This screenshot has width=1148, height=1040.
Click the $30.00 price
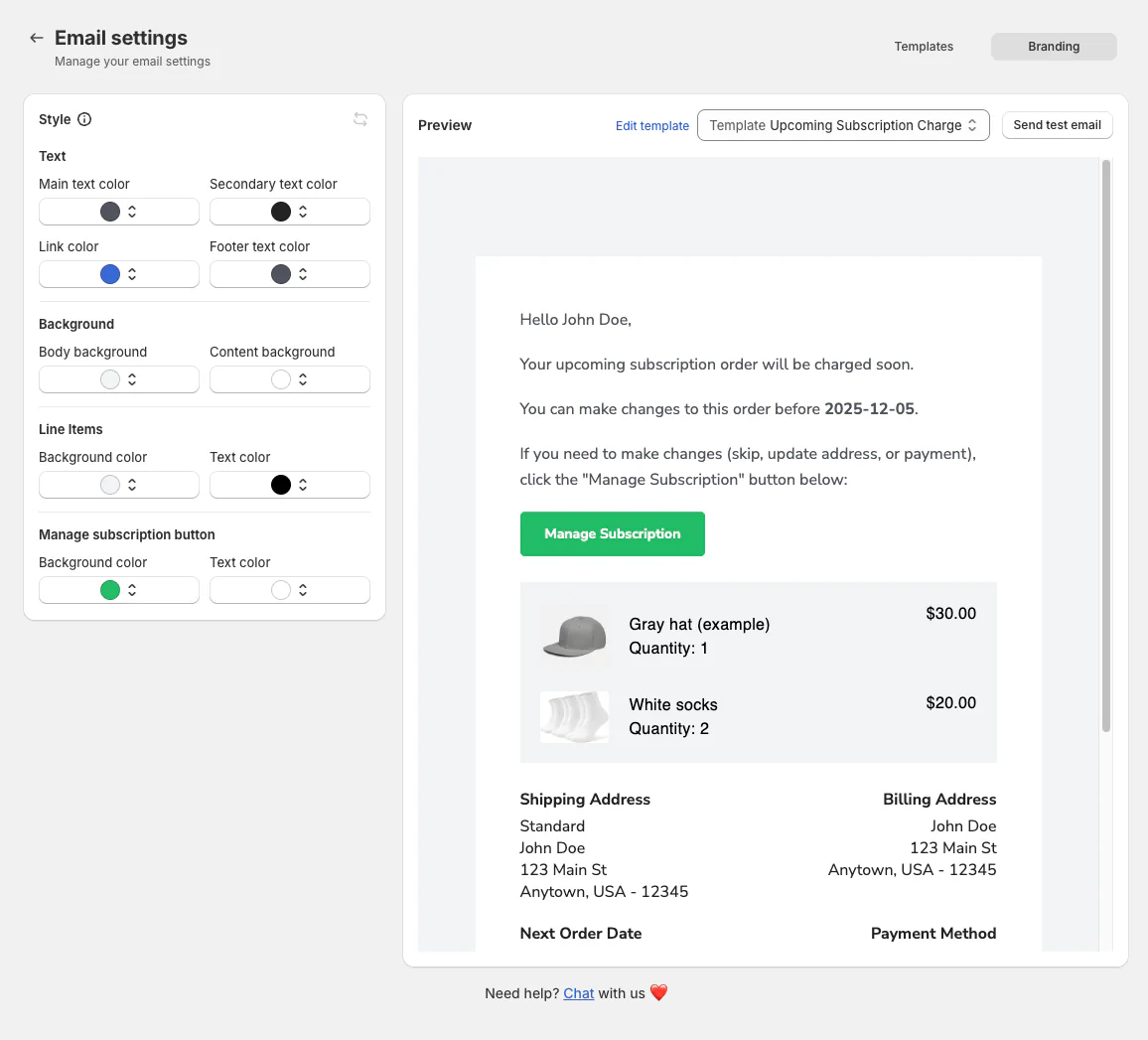[950, 613]
